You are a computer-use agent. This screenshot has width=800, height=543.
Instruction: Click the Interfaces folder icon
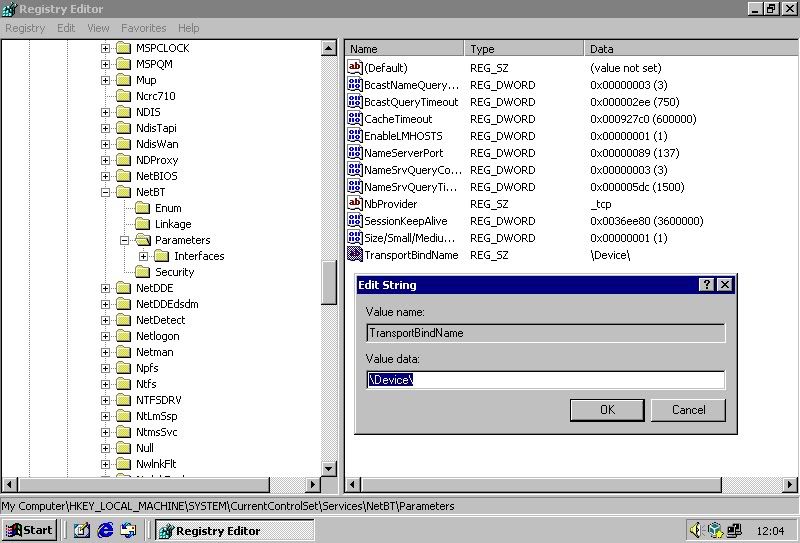point(162,256)
